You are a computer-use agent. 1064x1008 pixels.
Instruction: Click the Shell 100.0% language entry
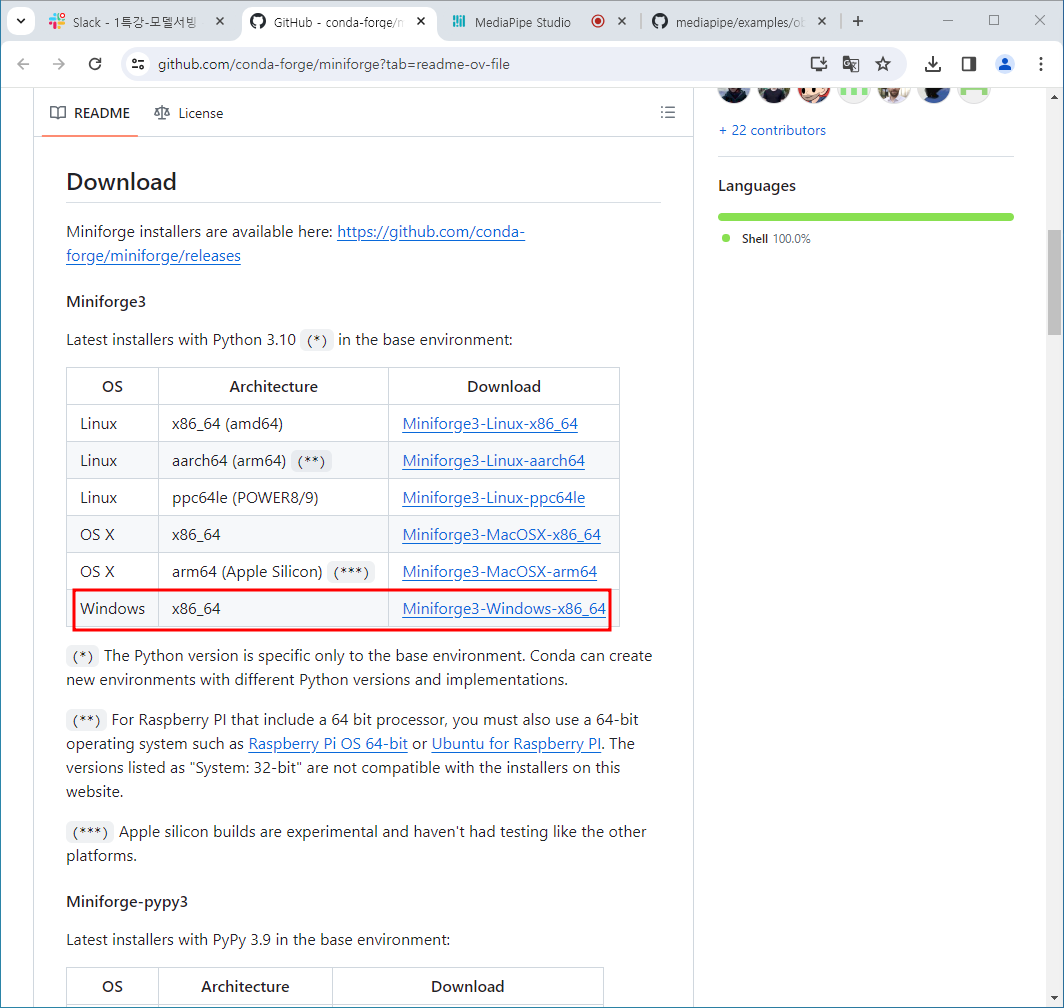click(x=767, y=239)
